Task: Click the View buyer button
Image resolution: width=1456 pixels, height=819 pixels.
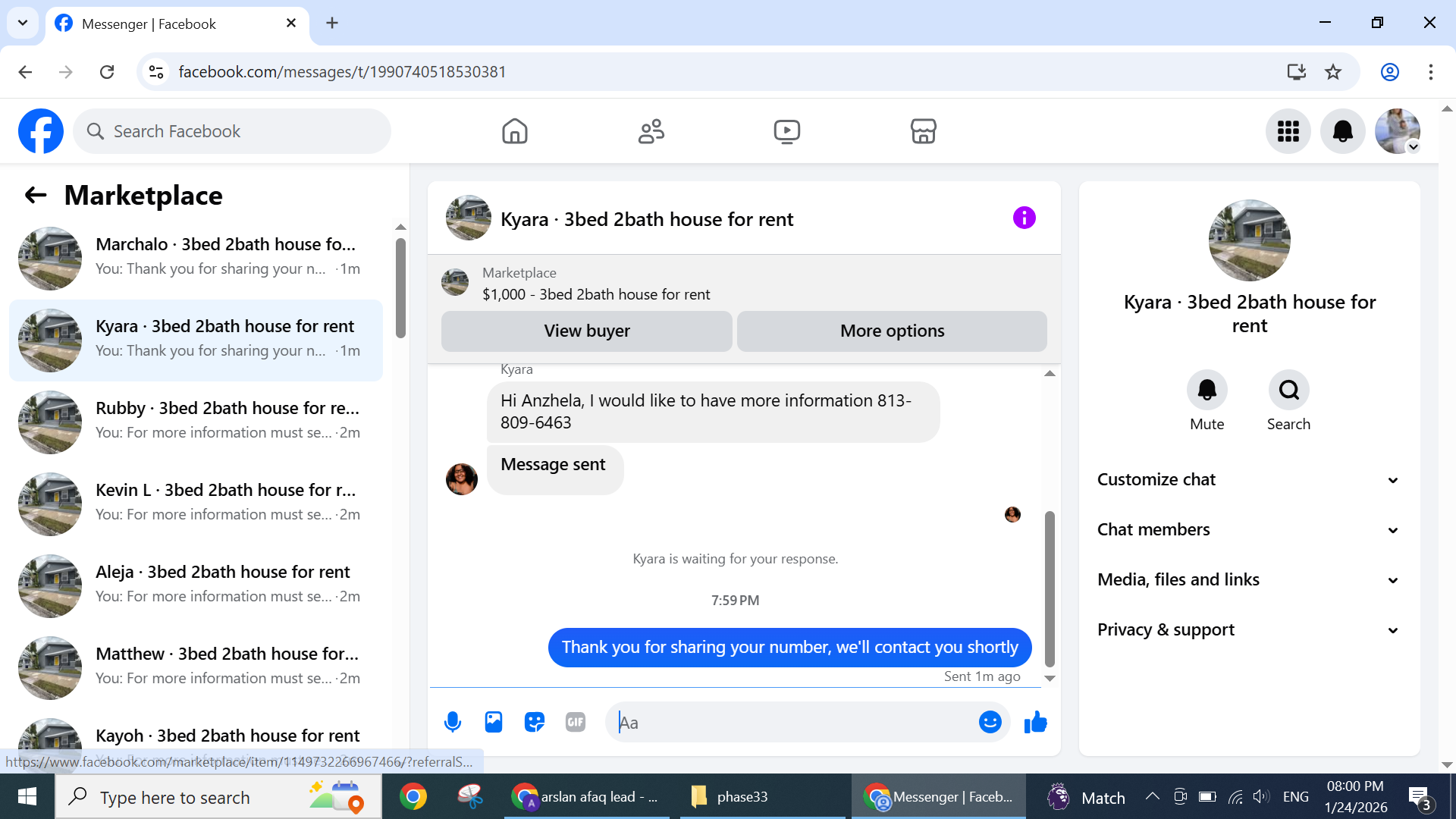Action: pyautogui.click(x=586, y=331)
